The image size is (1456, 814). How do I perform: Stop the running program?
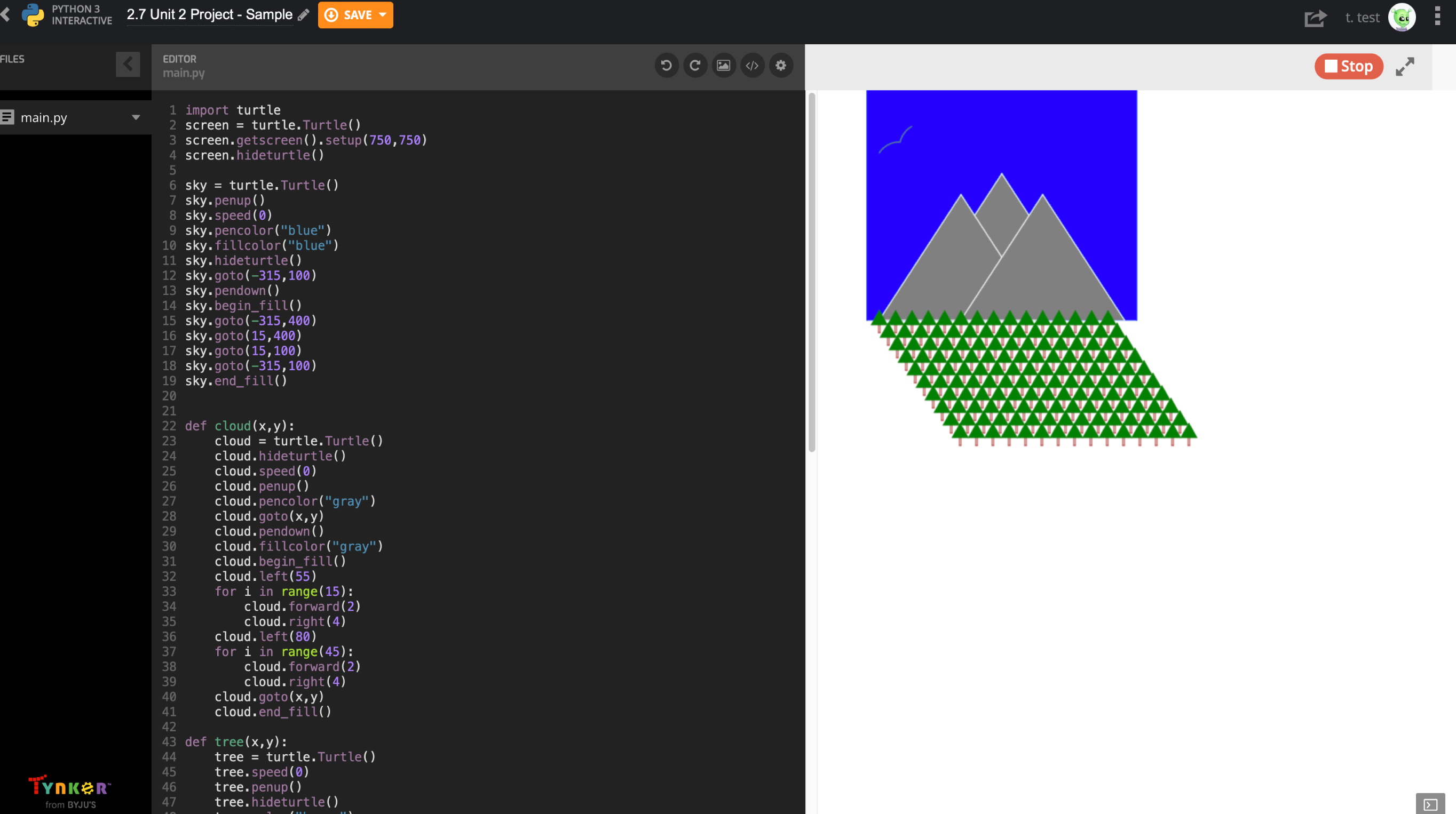coord(1349,66)
